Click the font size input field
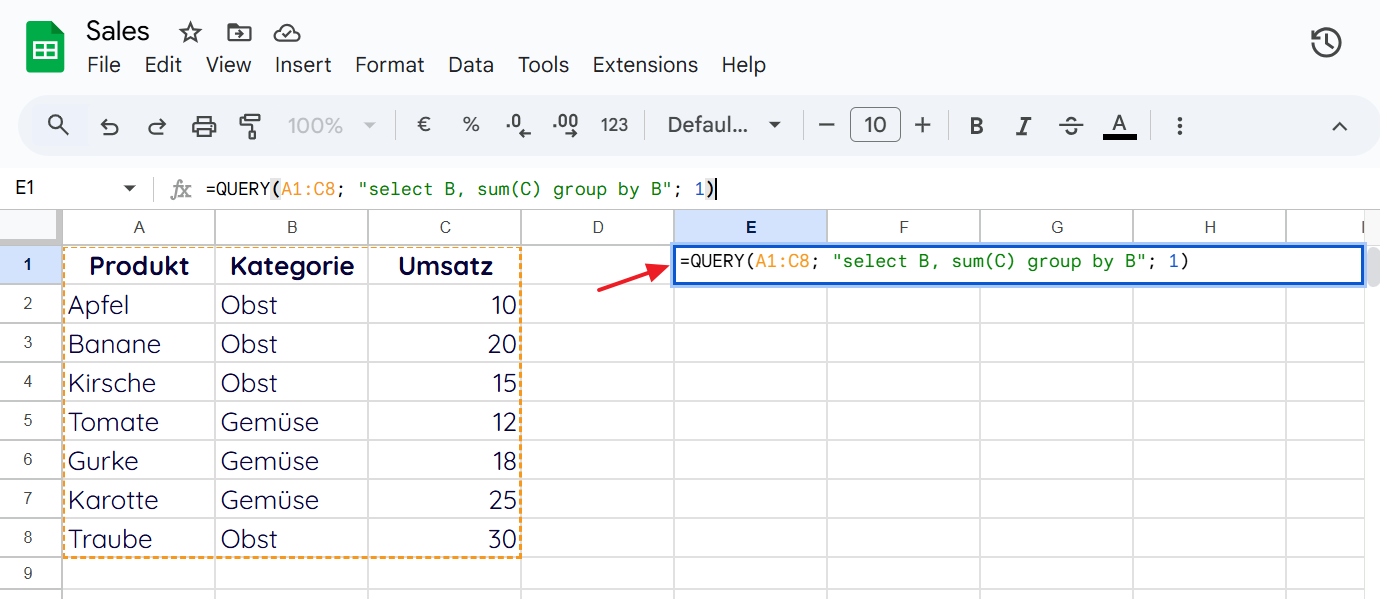Image resolution: width=1380 pixels, height=599 pixels. point(875,126)
